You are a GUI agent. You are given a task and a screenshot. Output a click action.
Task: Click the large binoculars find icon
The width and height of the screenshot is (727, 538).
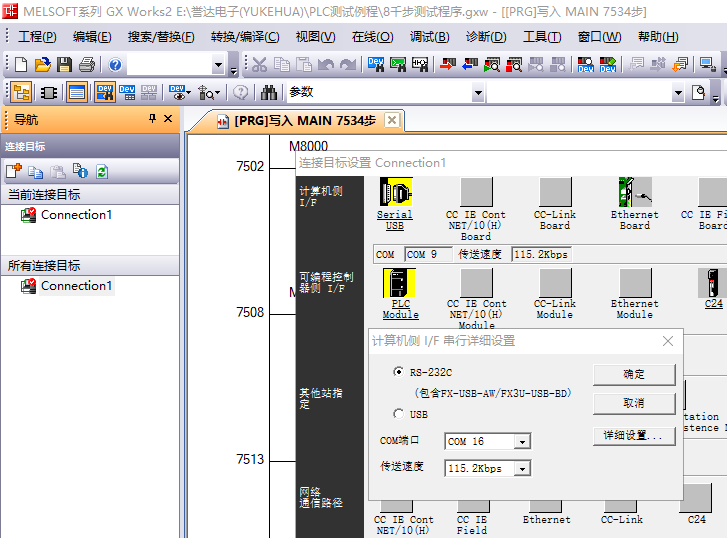click(x=268, y=93)
